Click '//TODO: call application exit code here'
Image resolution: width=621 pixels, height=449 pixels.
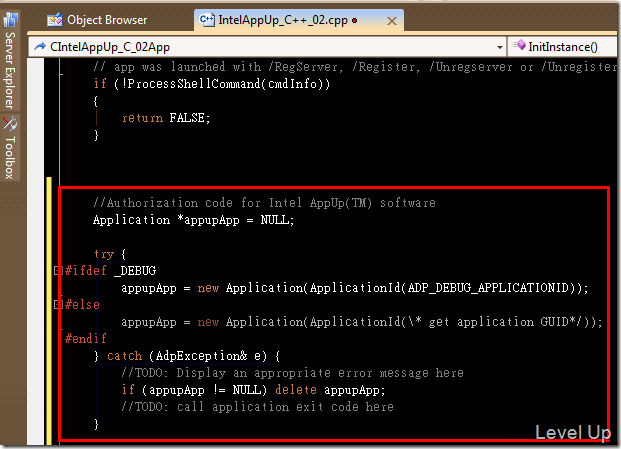pyautogui.click(x=257, y=407)
